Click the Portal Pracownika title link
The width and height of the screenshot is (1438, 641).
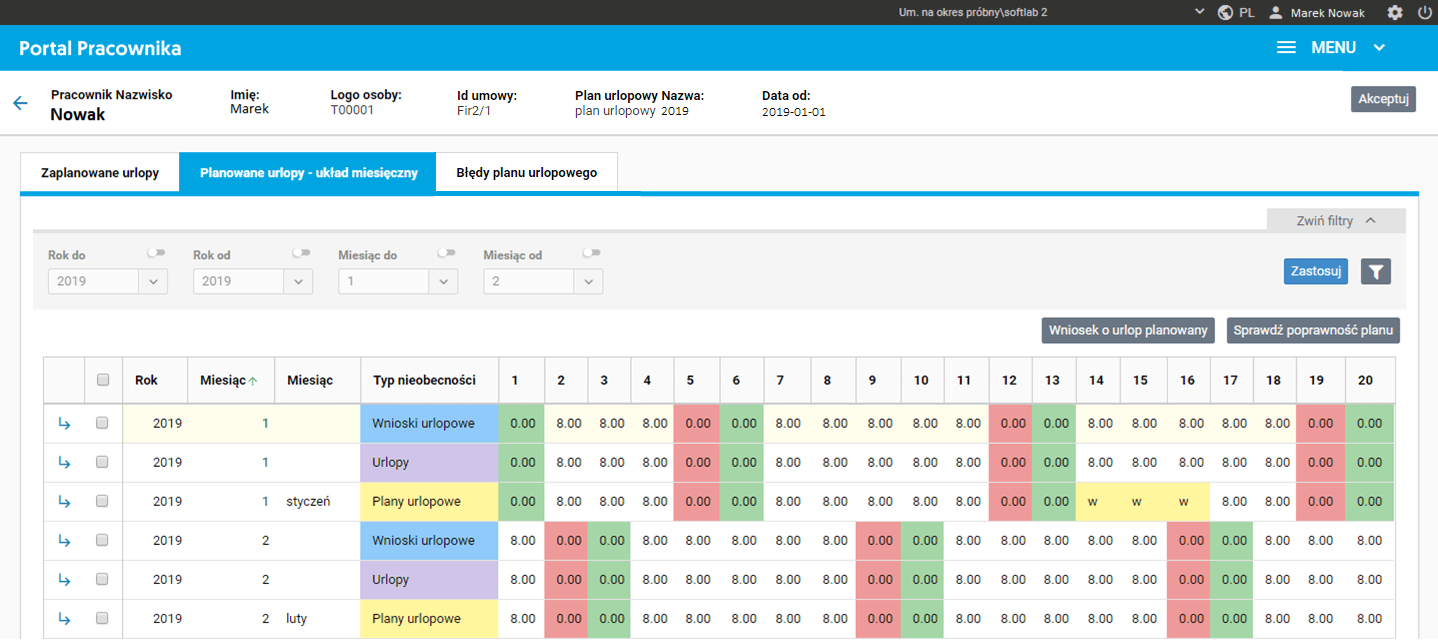tap(100, 48)
